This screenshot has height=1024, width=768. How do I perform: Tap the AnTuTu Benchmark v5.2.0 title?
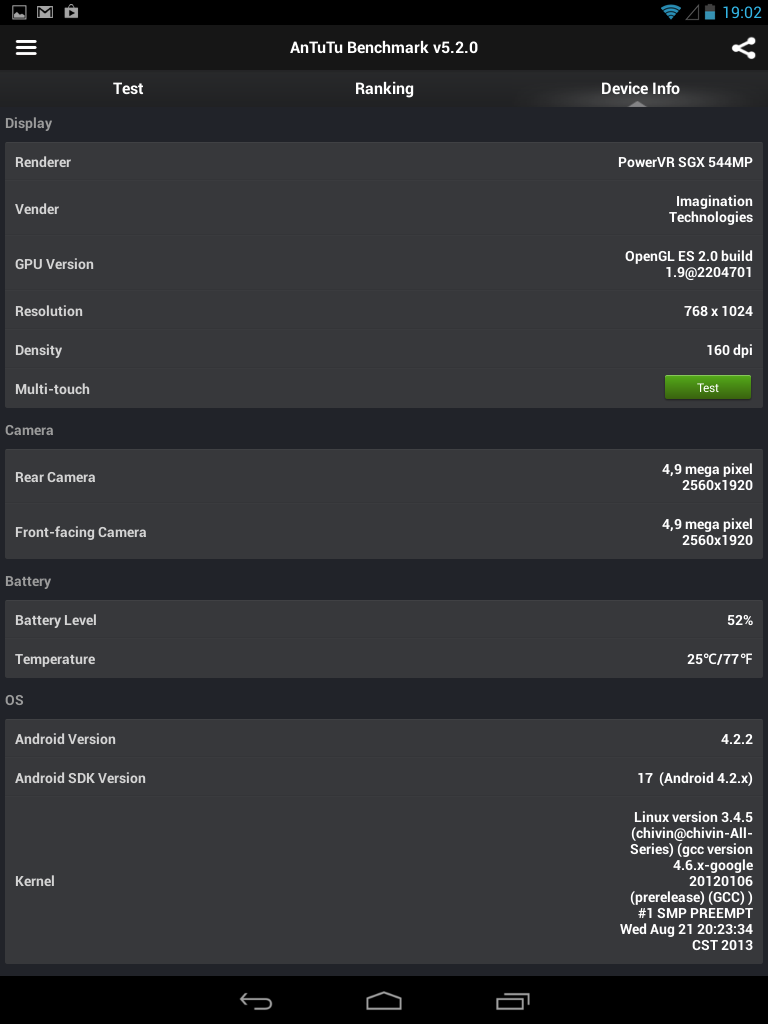click(384, 48)
